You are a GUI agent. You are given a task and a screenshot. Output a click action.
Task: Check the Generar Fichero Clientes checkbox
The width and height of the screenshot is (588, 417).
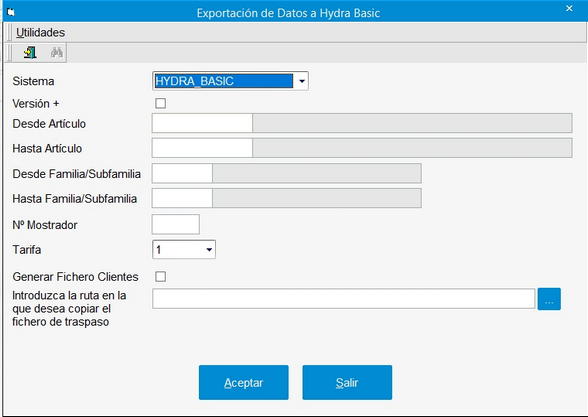[160, 277]
